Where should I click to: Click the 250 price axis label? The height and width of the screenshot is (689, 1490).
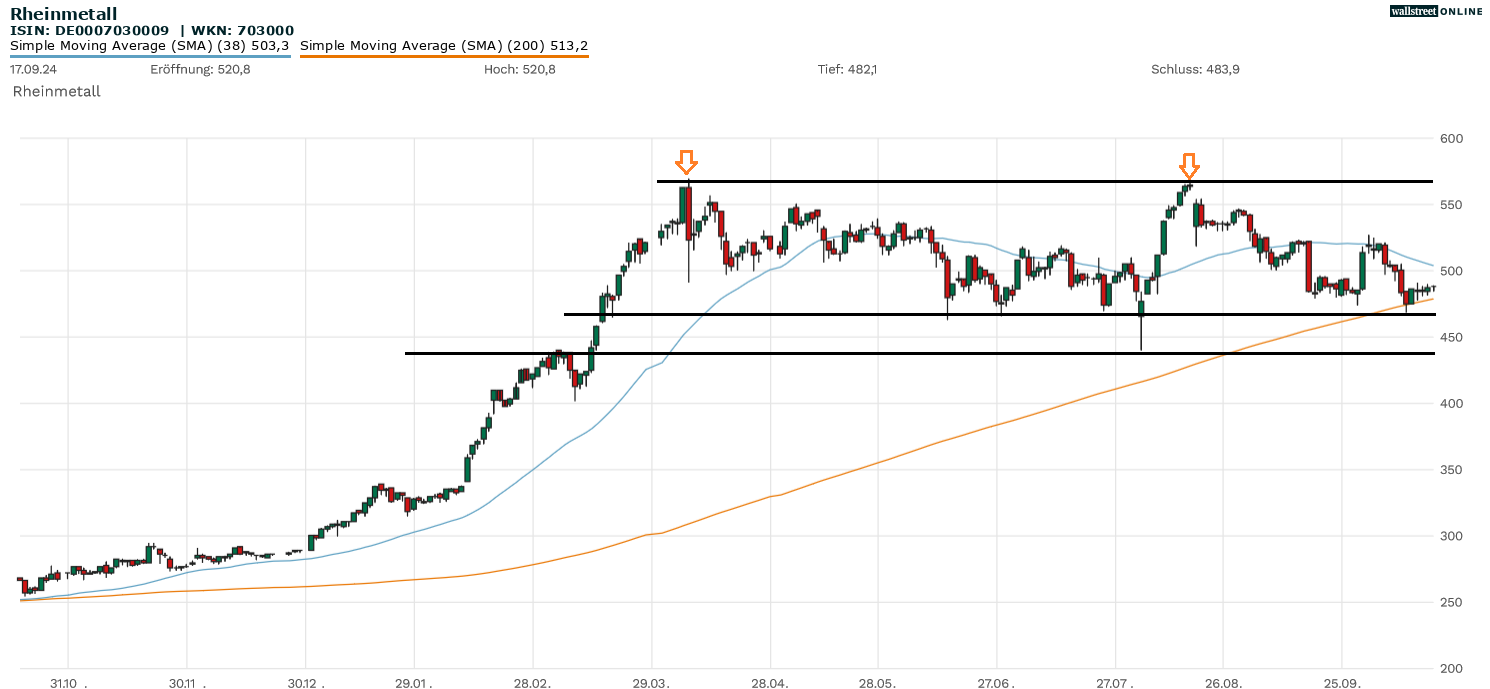(1451, 602)
